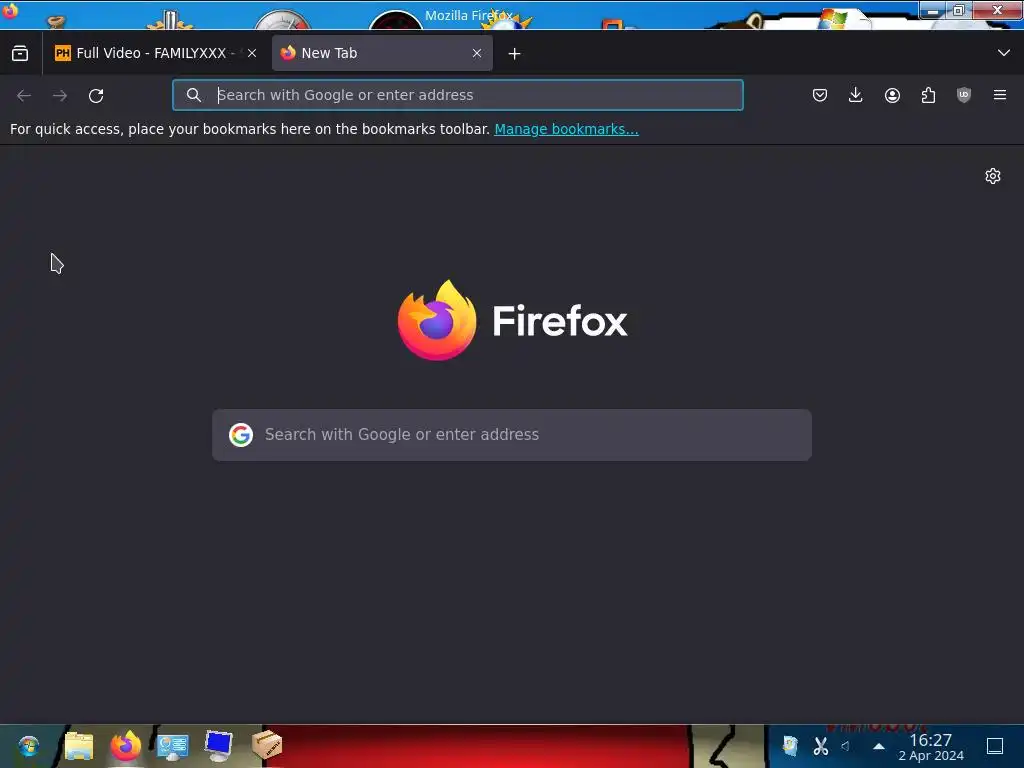Minimize the Mozilla Firefox window
This screenshot has height=768, width=1024.
click(x=933, y=10)
